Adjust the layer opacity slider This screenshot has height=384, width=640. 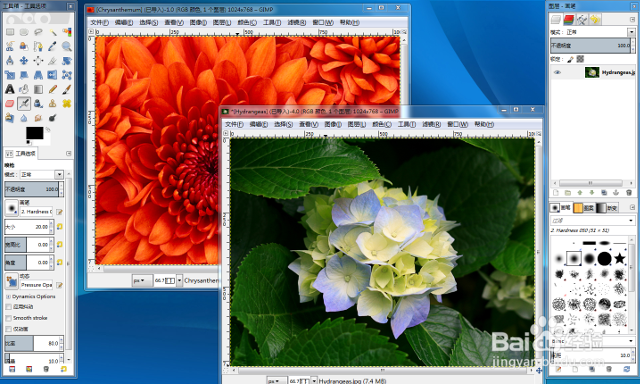pyautogui.click(x=592, y=45)
